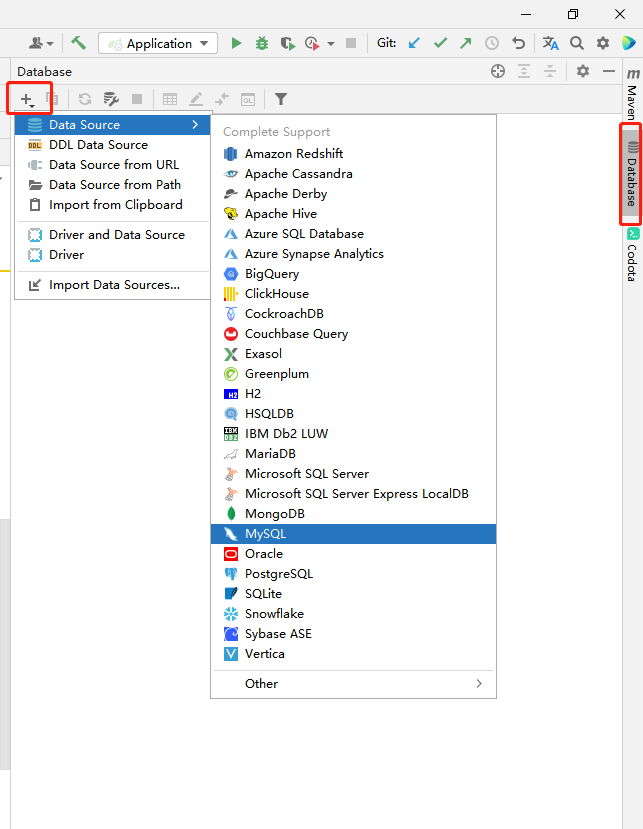Click the Refresh icon in Database toolbar
643x829 pixels.
[x=85, y=99]
